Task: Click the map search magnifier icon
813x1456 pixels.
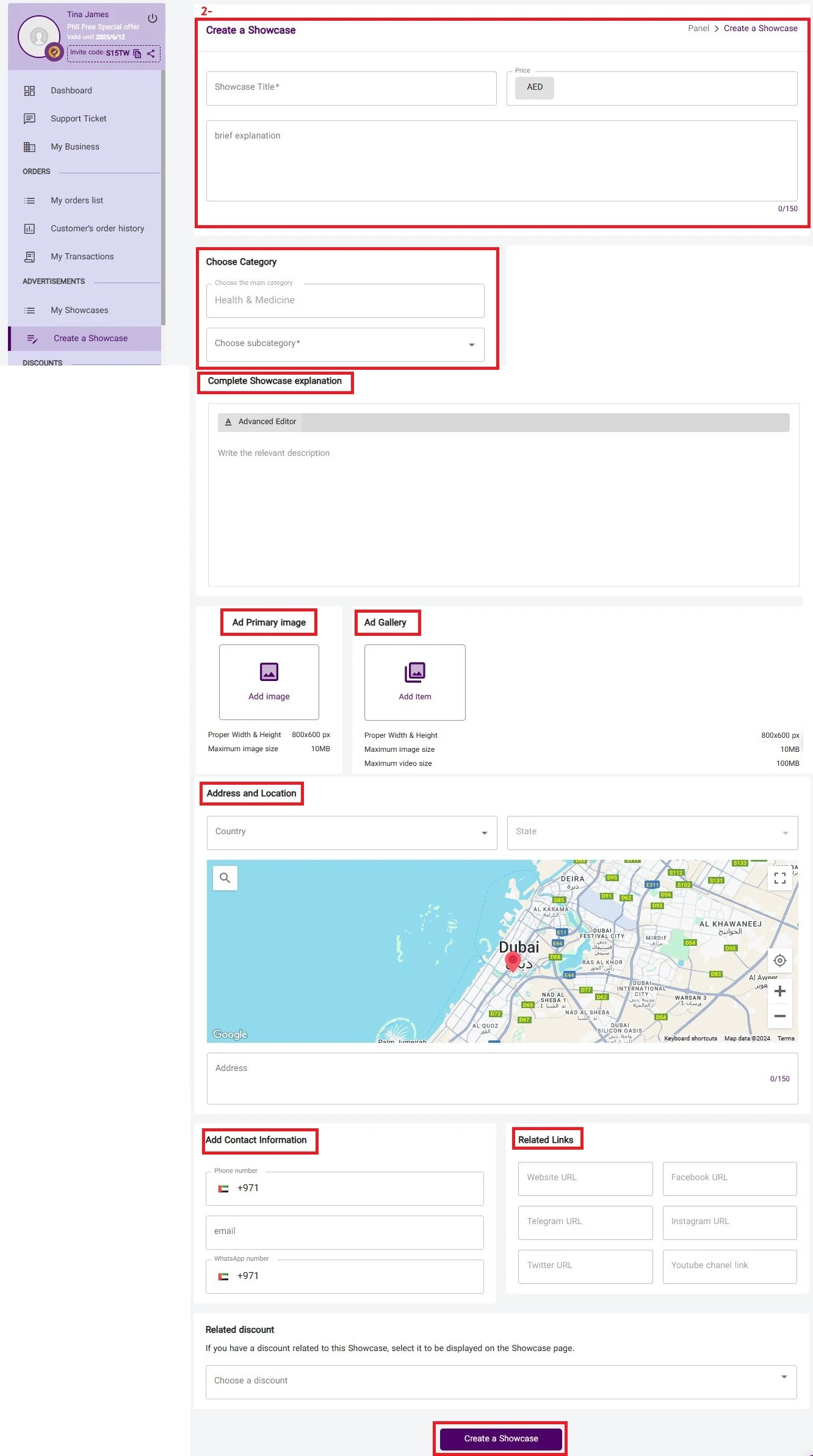Action: click(225, 878)
